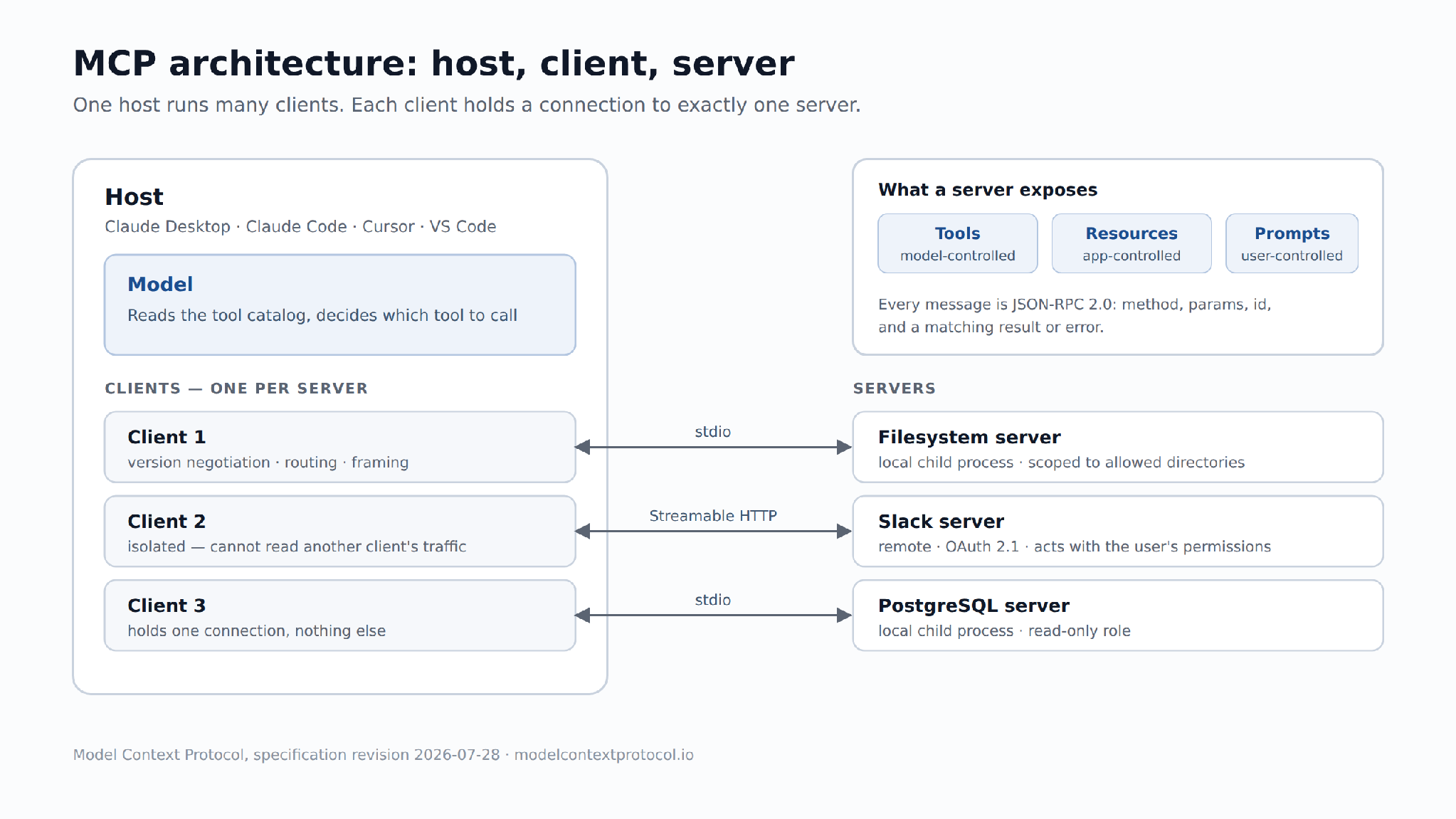Select the Slack server card

click(1118, 531)
